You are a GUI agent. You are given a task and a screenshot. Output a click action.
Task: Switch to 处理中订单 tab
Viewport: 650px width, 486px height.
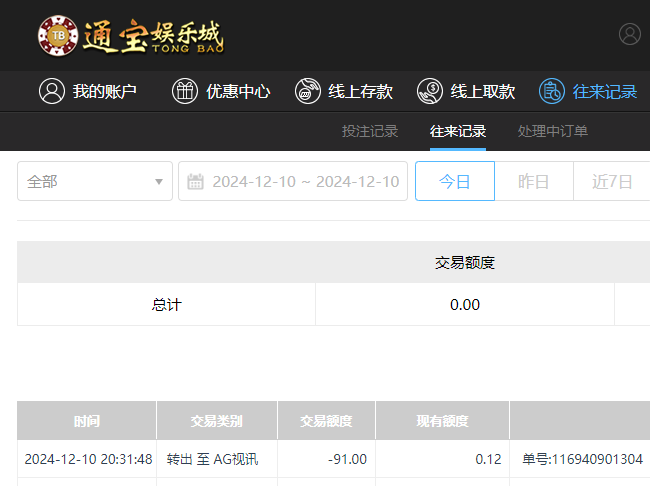(x=553, y=131)
